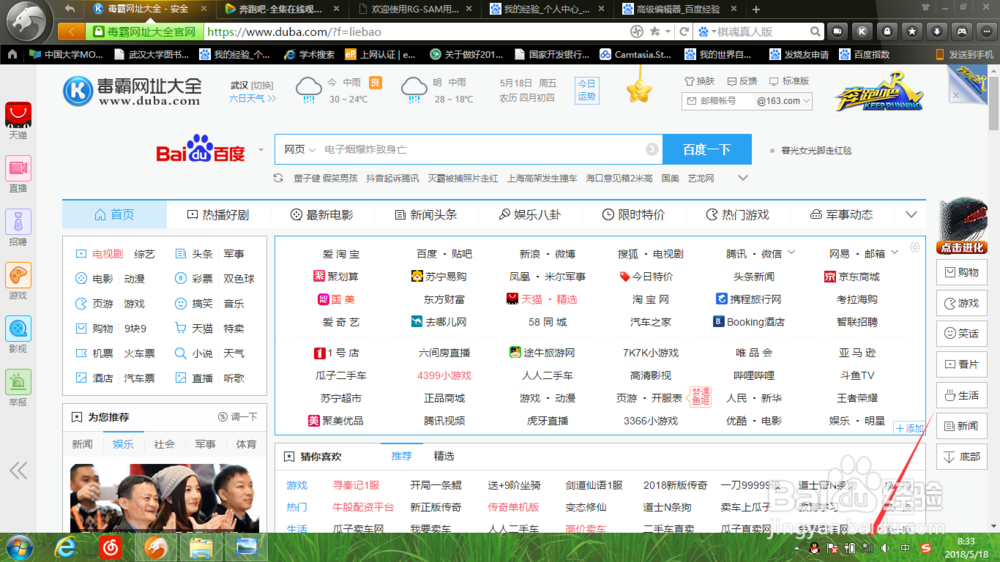Open file explorer from taskbar
This screenshot has width=1000, height=562.
point(201,547)
